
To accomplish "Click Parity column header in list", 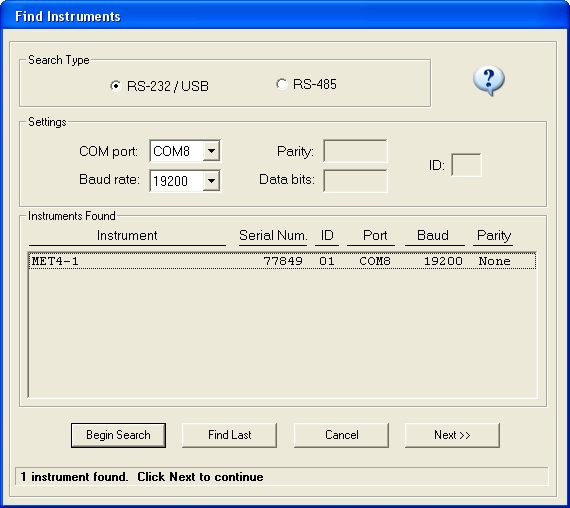I will pos(494,236).
